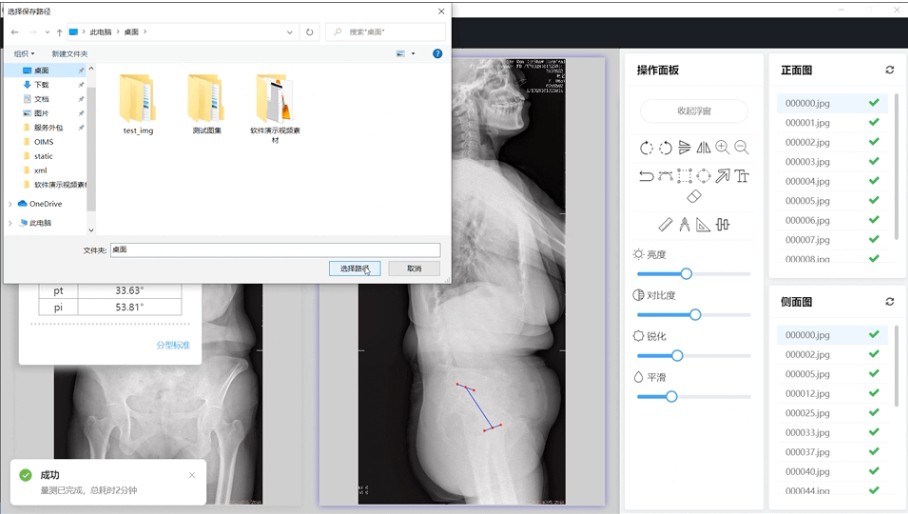The width and height of the screenshot is (908, 514).
Task: Click the 取消 button
Action: [414, 269]
